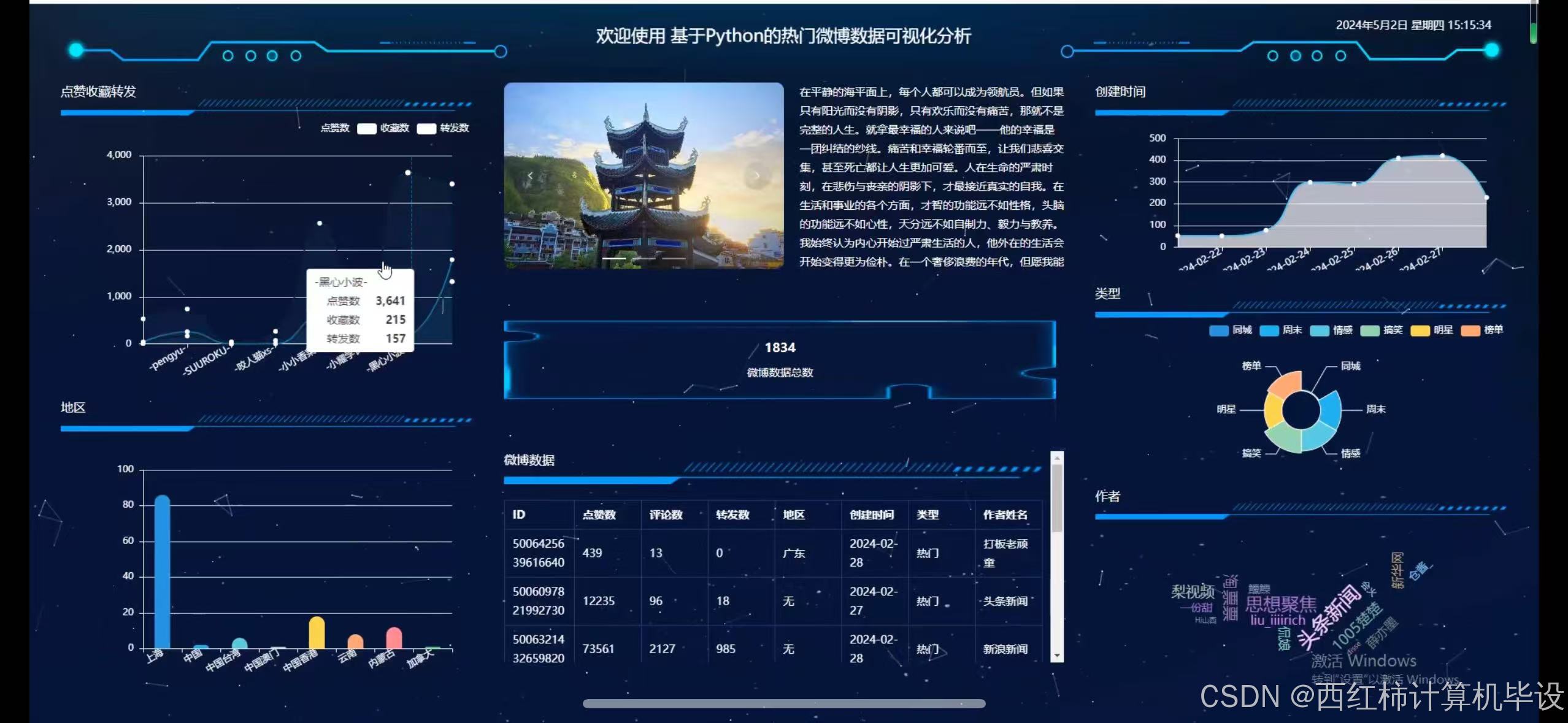1568x723 pixels.
Task: Click the 点赞数 table column header
Action: (599, 515)
